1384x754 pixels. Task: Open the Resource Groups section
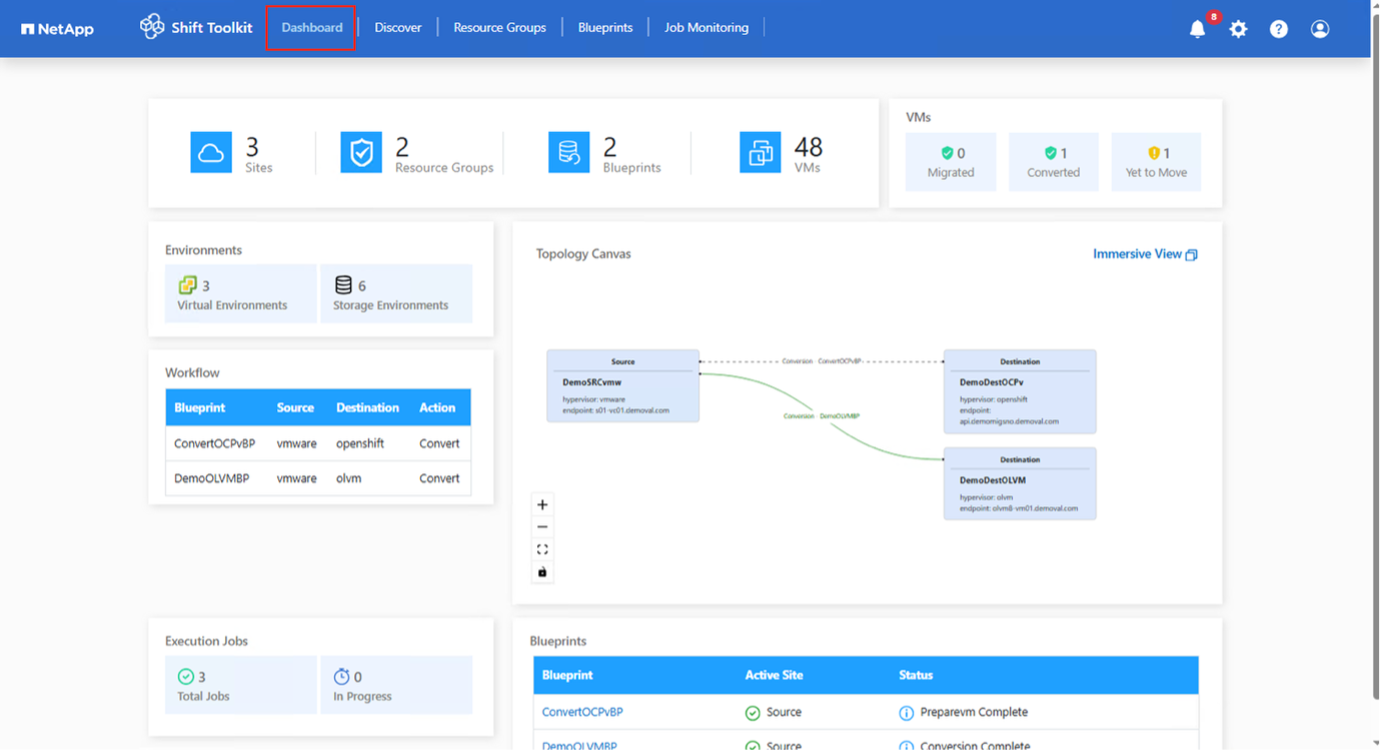pyautogui.click(x=499, y=27)
